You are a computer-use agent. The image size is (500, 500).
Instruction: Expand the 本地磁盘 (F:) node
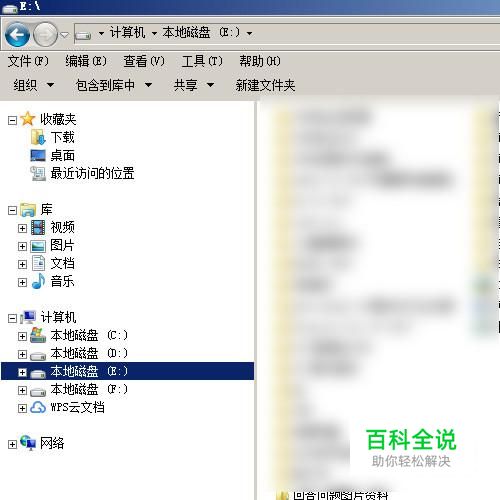(x=22, y=390)
